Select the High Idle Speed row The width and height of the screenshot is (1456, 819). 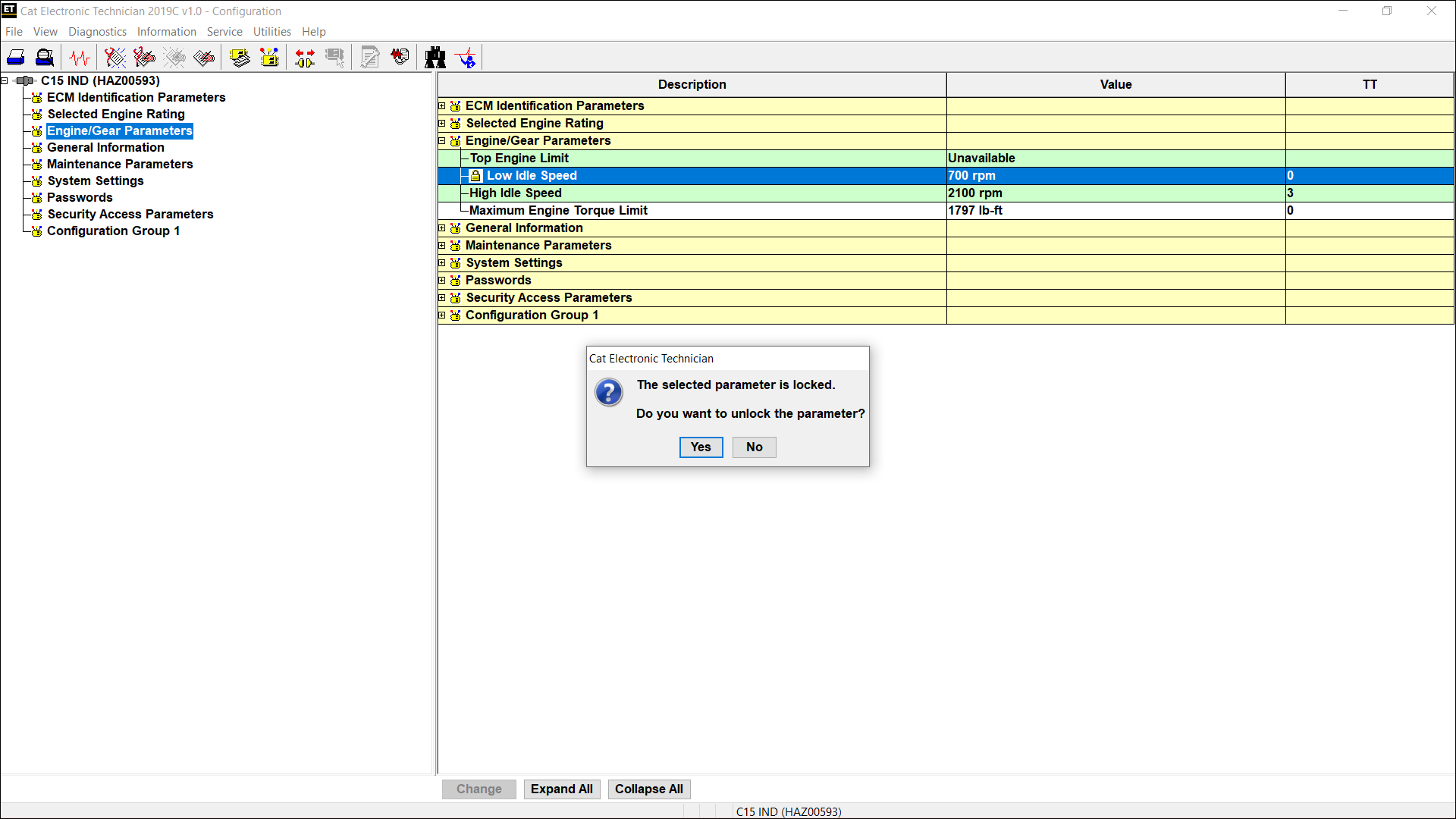(x=516, y=193)
